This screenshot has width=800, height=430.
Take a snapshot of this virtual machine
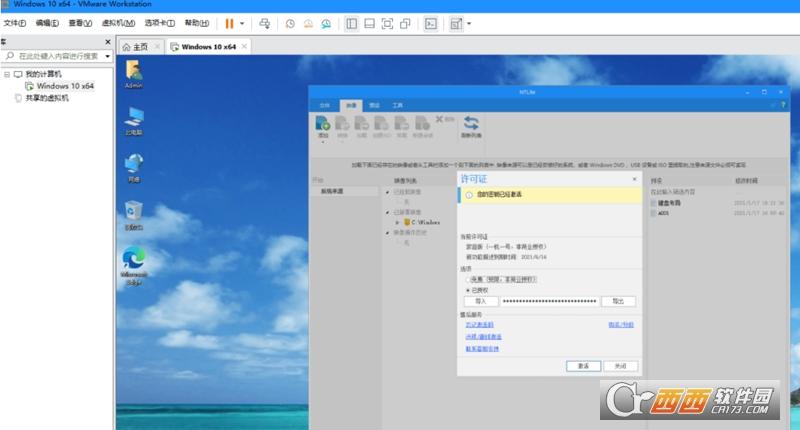point(290,23)
